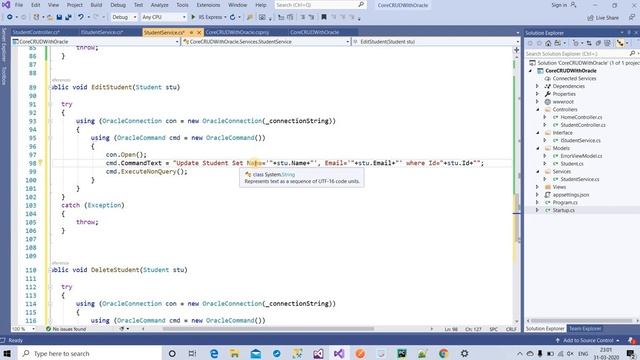Click the Live Share button

(x=603, y=18)
